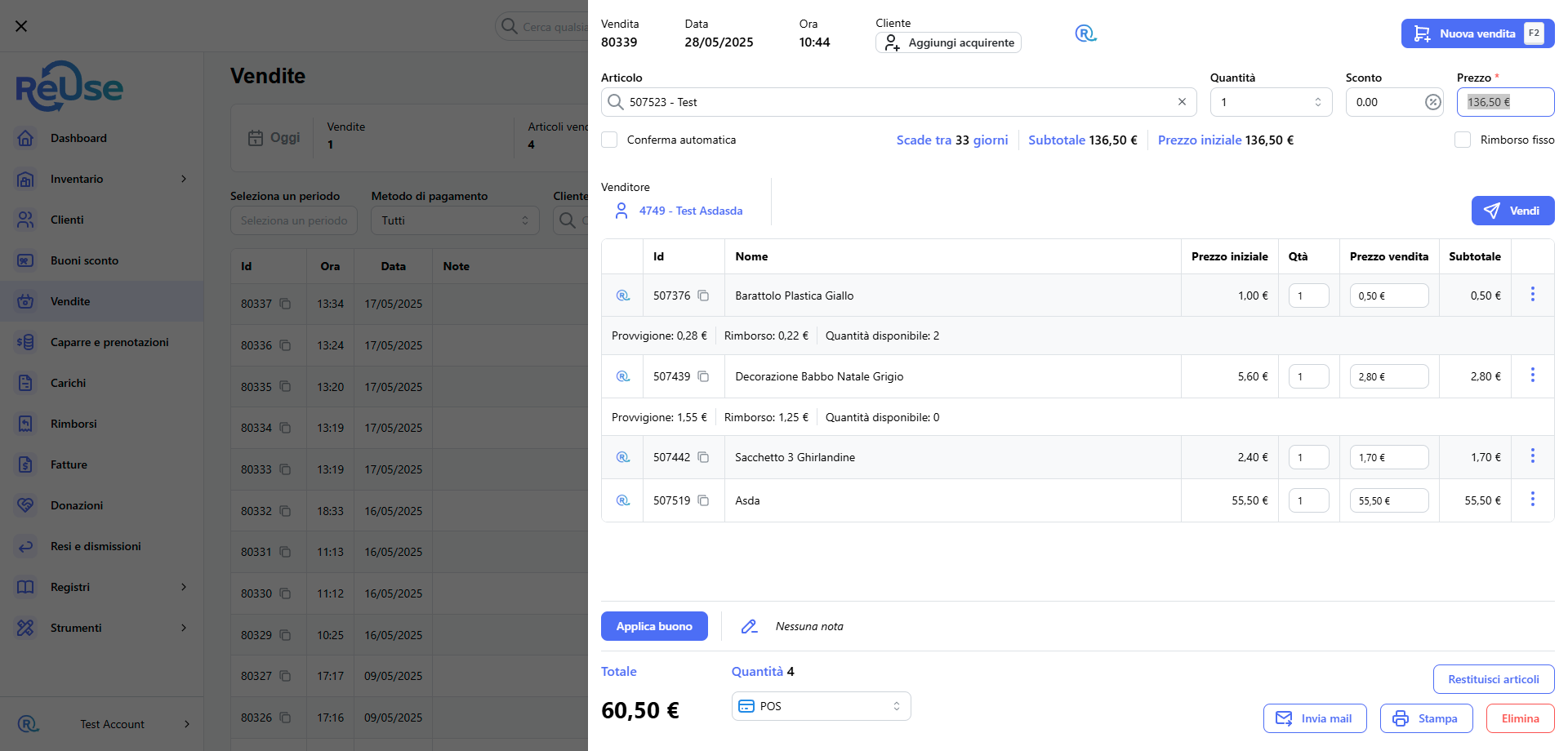1568x751 pixels.
Task: Click the Prezzo input field showing 136,50 €
Action: click(x=1504, y=102)
